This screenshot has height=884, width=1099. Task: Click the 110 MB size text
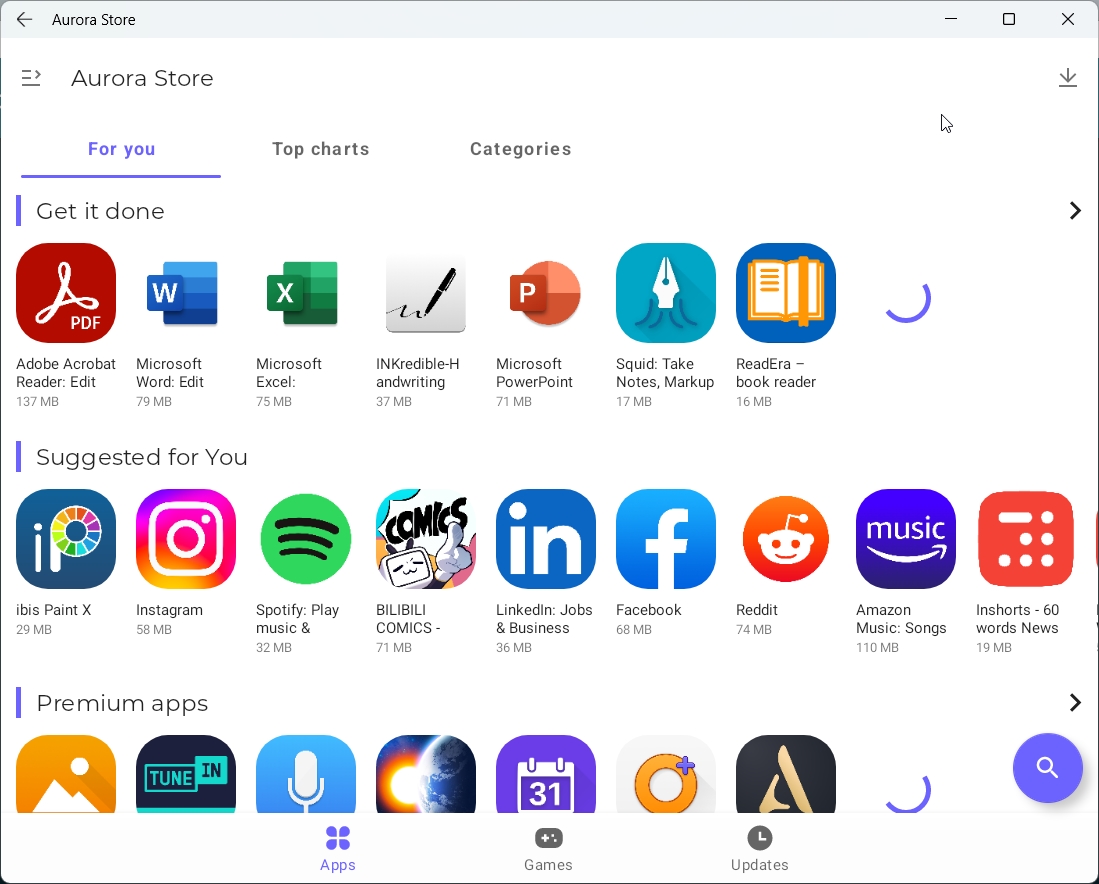(x=877, y=648)
